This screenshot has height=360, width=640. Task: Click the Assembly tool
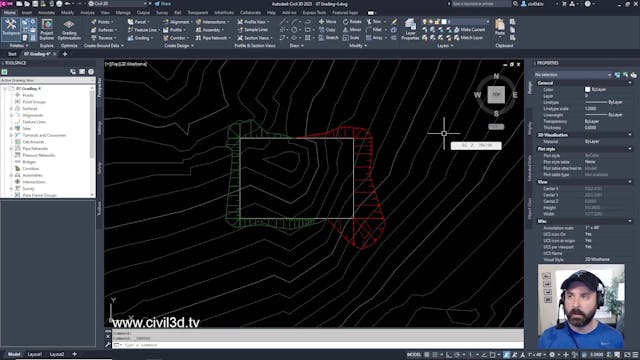[x=210, y=30]
